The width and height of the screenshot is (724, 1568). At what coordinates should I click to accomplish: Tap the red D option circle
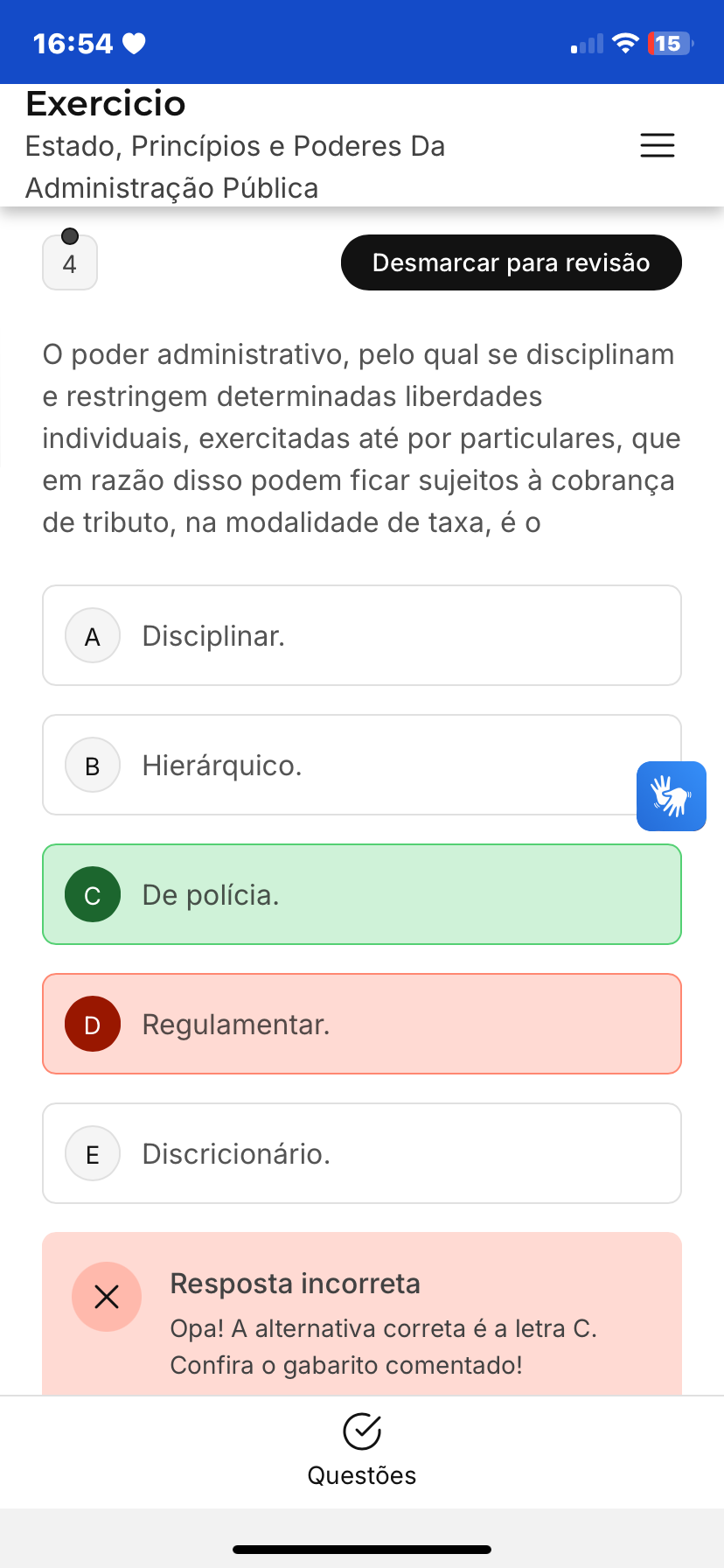tap(93, 1025)
